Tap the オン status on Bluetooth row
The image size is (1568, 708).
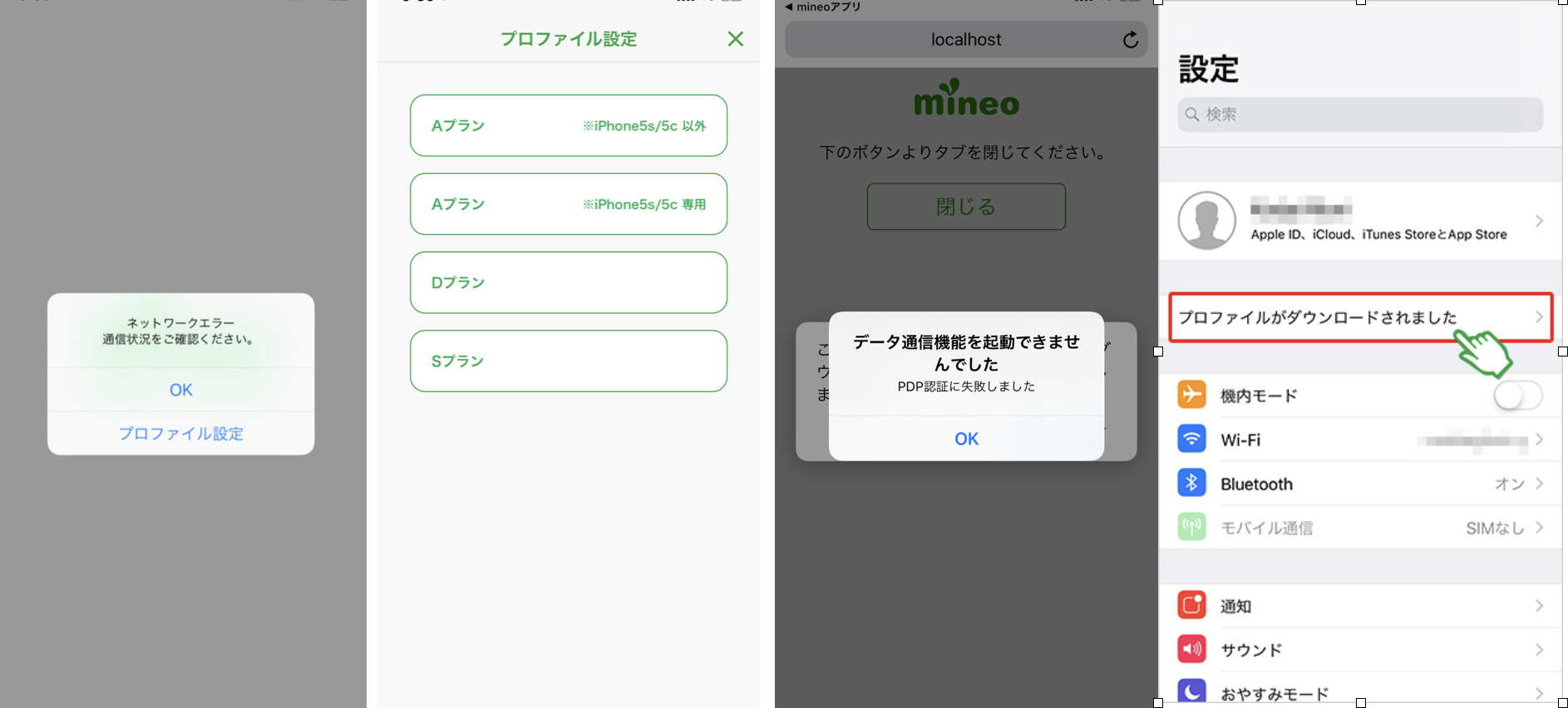pyautogui.click(x=1510, y=484)
